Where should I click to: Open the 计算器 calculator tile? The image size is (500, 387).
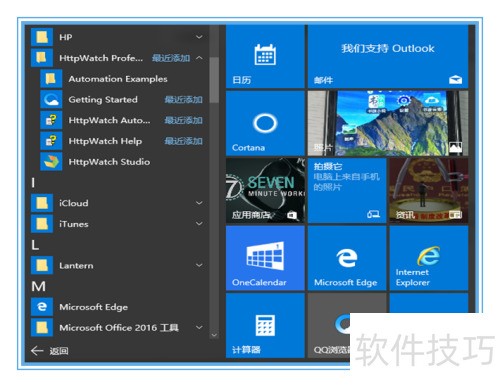pyautogui.click(x=265, y=326)
